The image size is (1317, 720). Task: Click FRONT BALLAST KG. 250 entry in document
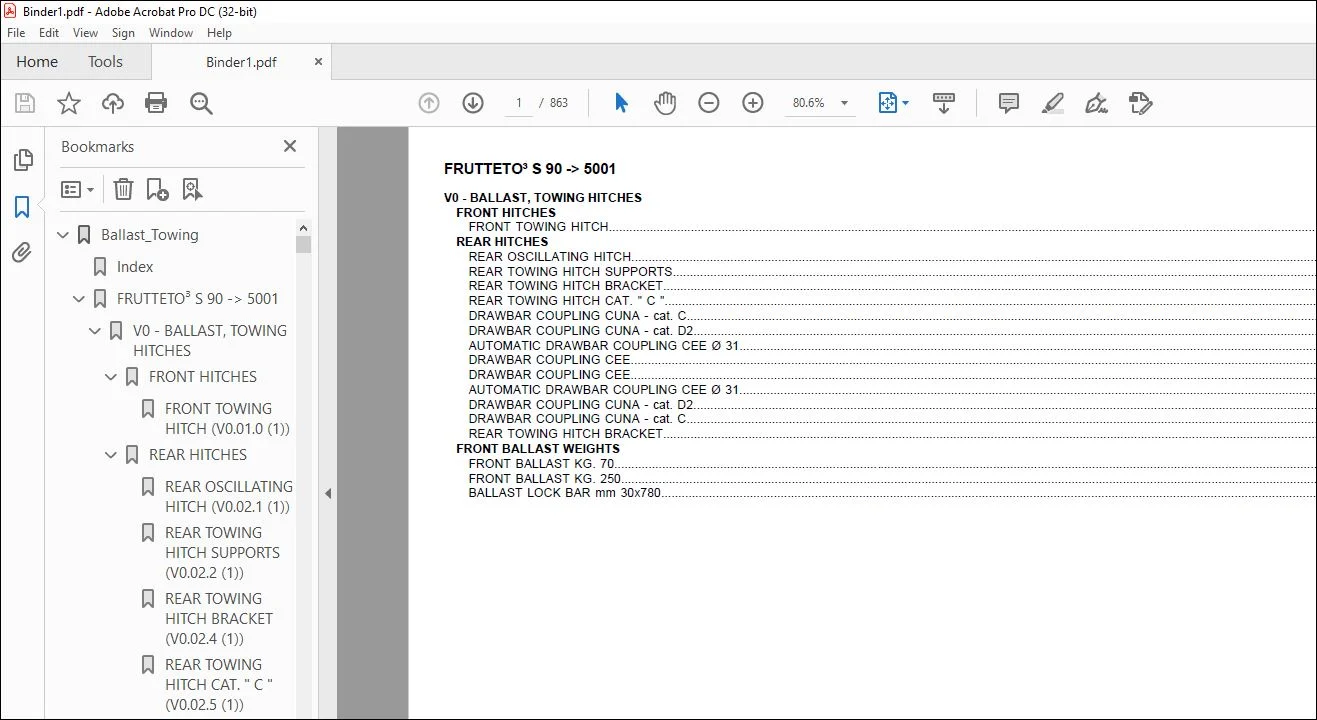tap(544, 478)
